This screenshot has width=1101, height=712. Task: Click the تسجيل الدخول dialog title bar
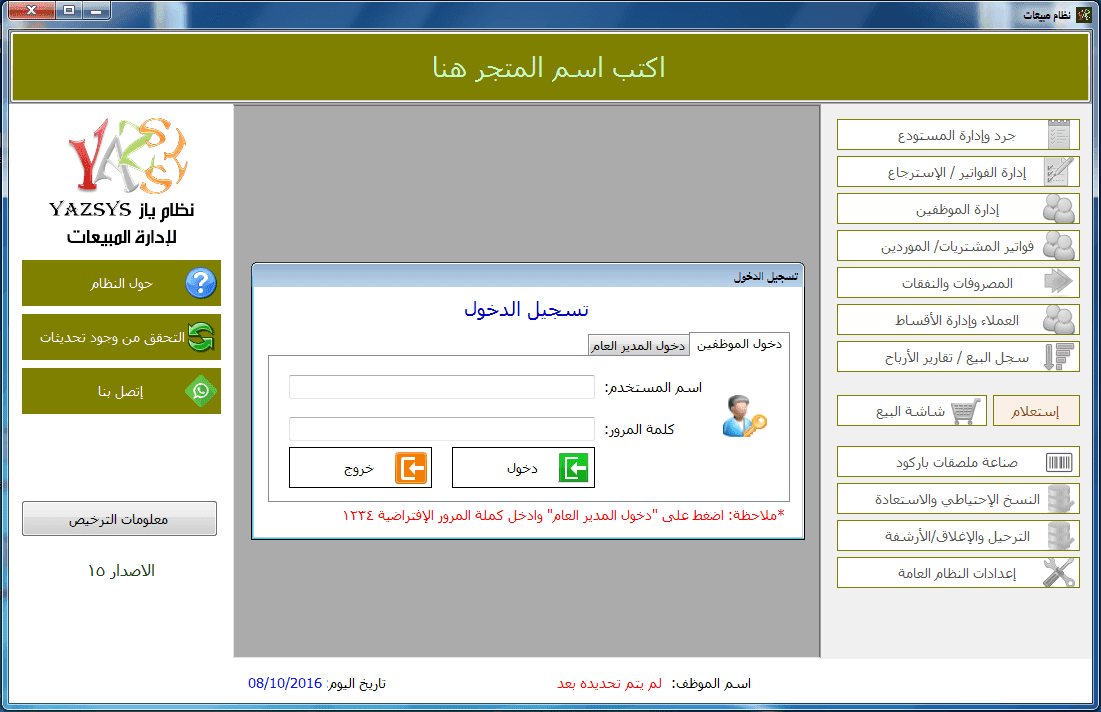528,276
